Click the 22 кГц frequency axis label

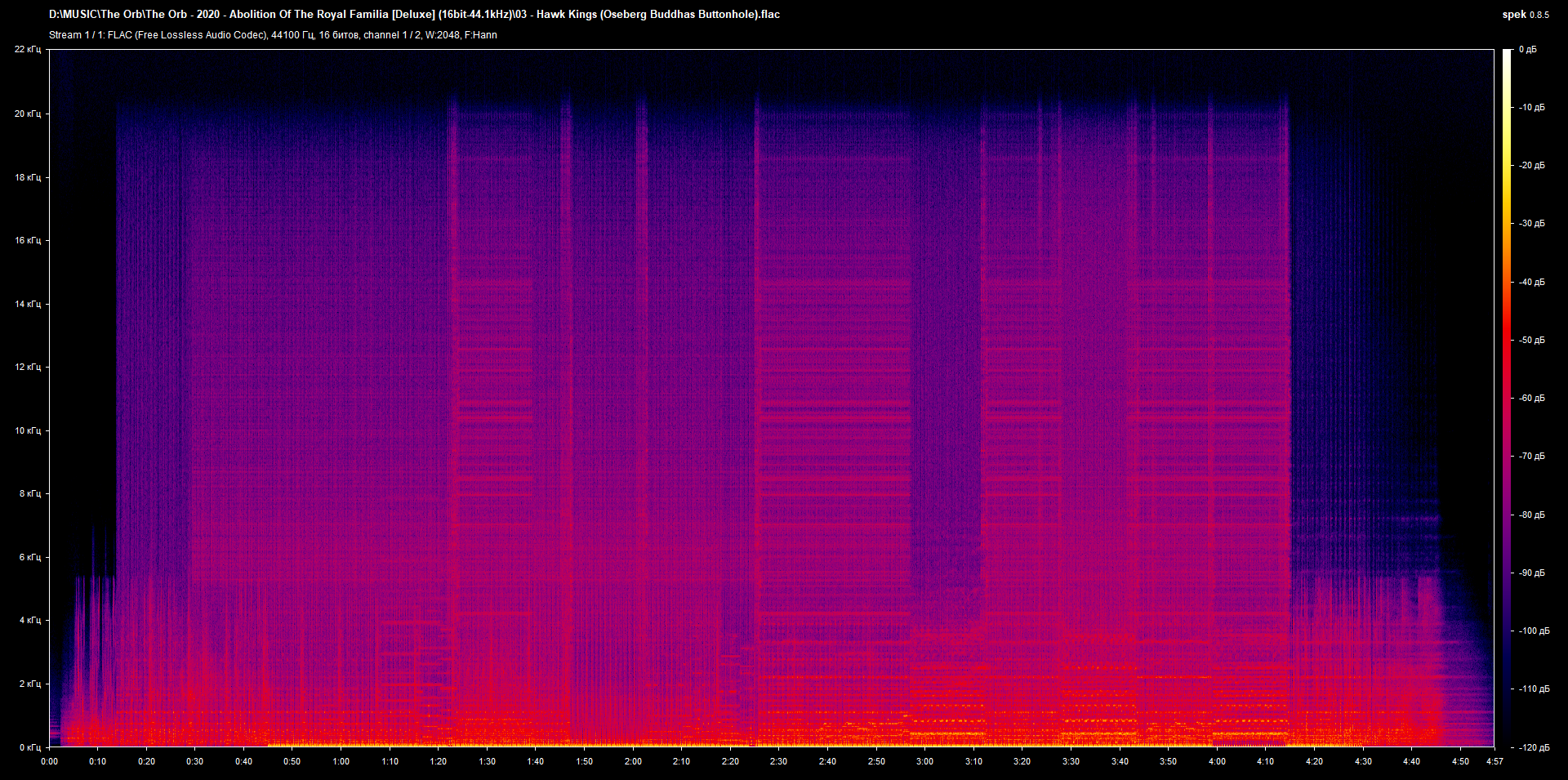click(x=29, y=50)
